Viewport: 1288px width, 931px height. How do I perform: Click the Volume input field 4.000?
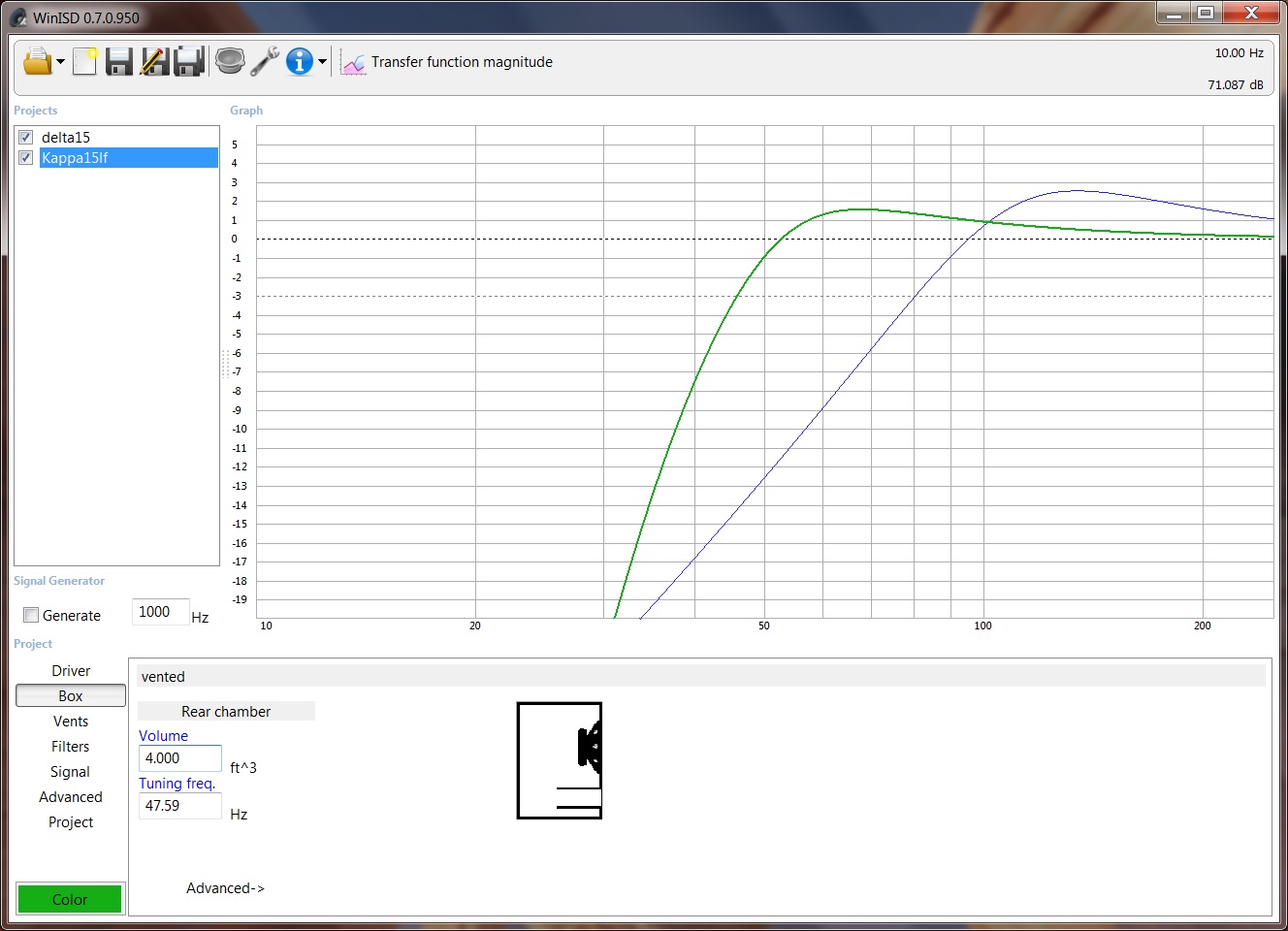point(180,758)
